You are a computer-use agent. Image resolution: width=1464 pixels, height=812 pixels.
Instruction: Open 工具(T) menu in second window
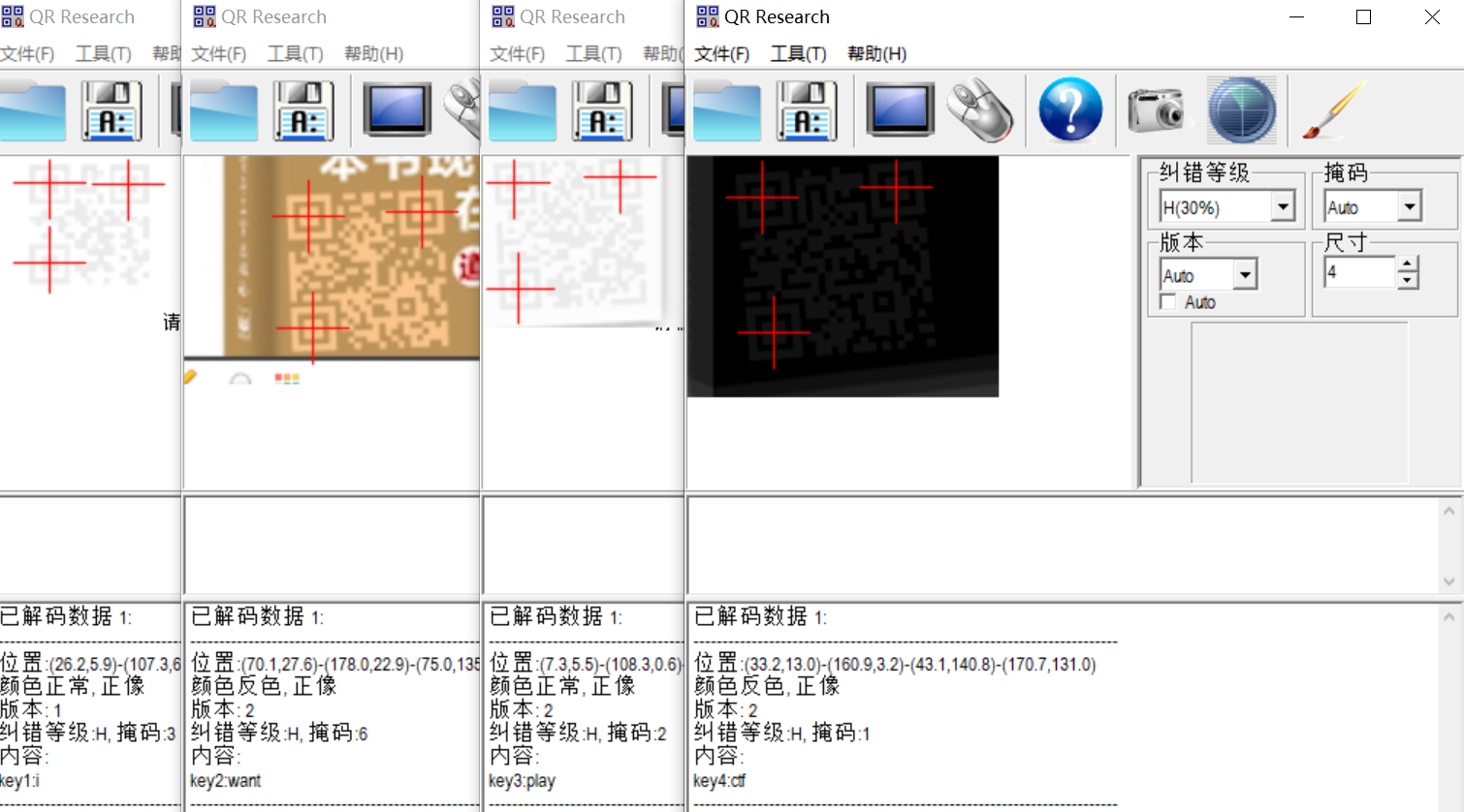(296, 53)
